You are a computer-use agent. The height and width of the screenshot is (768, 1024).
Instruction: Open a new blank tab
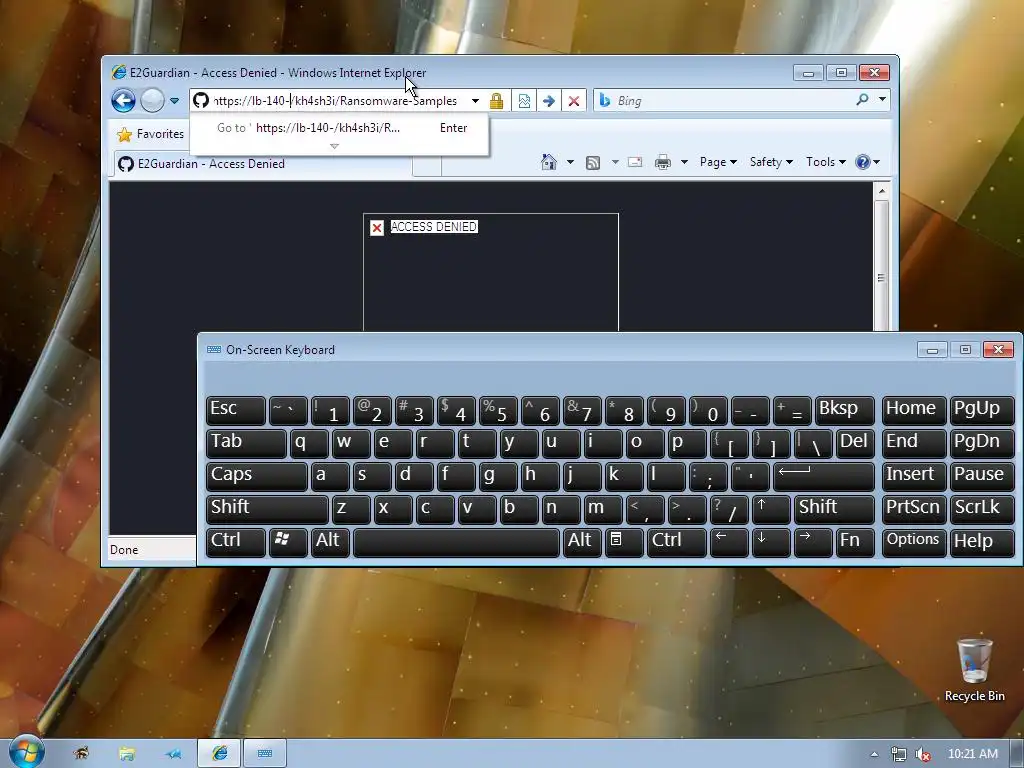[x=427, y=166]
